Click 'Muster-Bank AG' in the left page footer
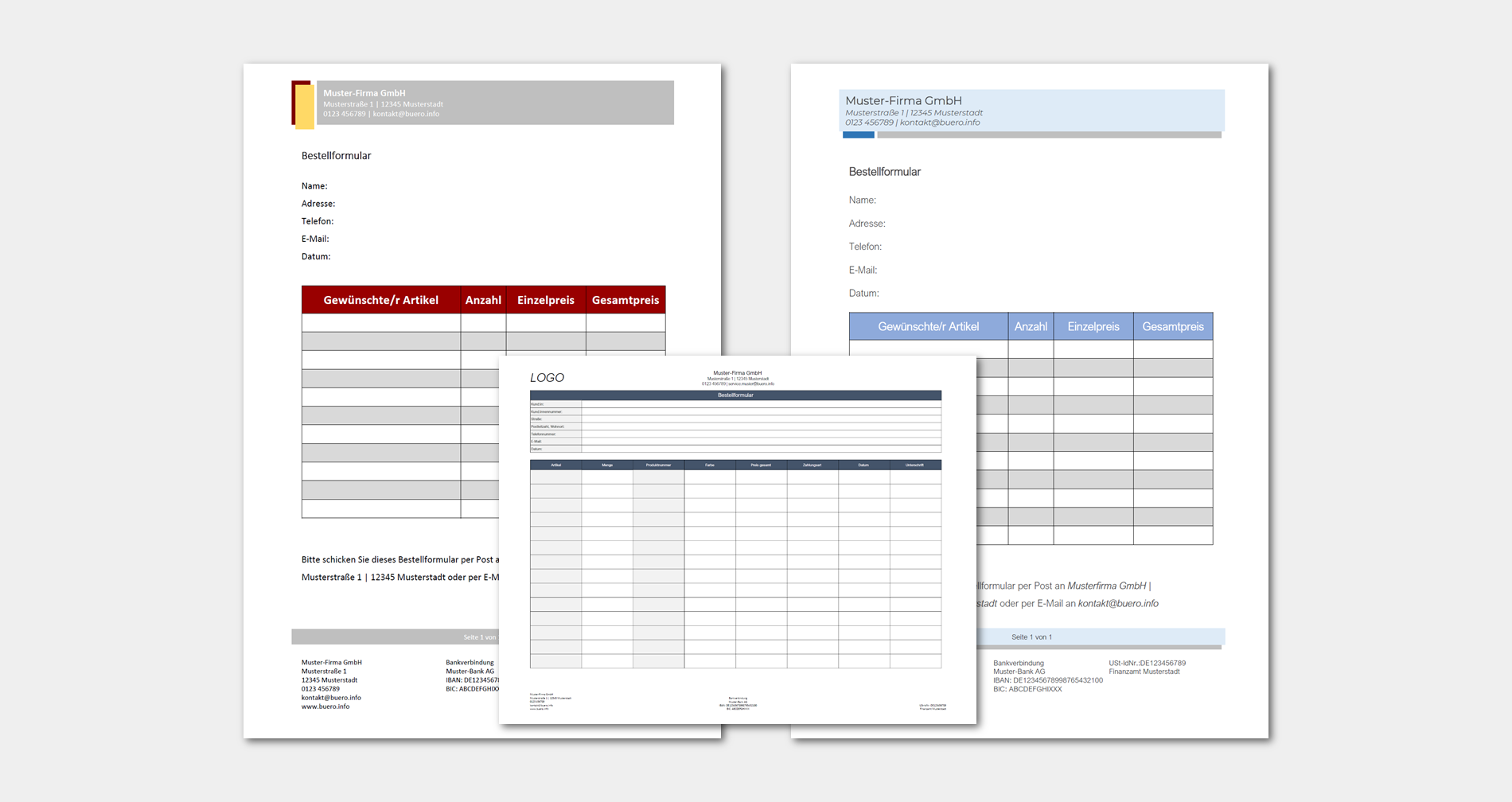The height and width of the screenshot is (802, 1512). coord(470,672)
